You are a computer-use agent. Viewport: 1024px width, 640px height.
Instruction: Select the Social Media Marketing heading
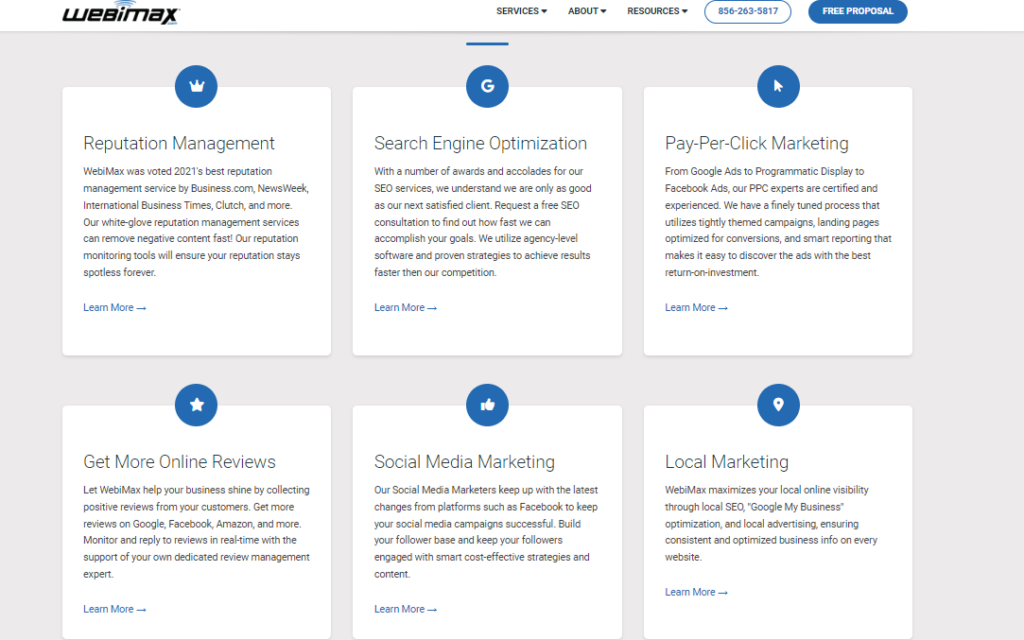pos(464,462)
